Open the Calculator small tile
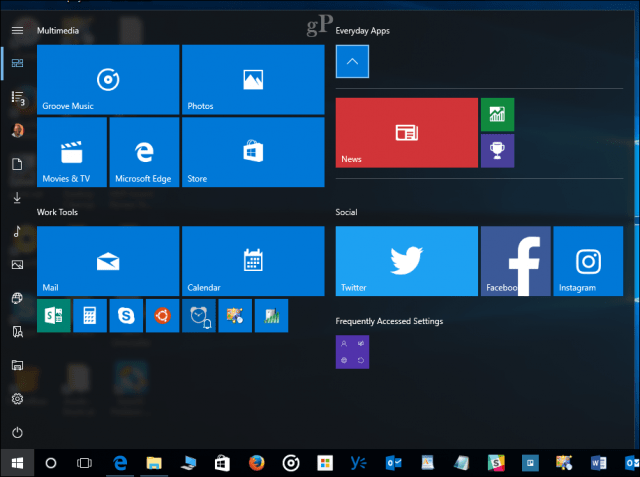 (x=90, y=316)
